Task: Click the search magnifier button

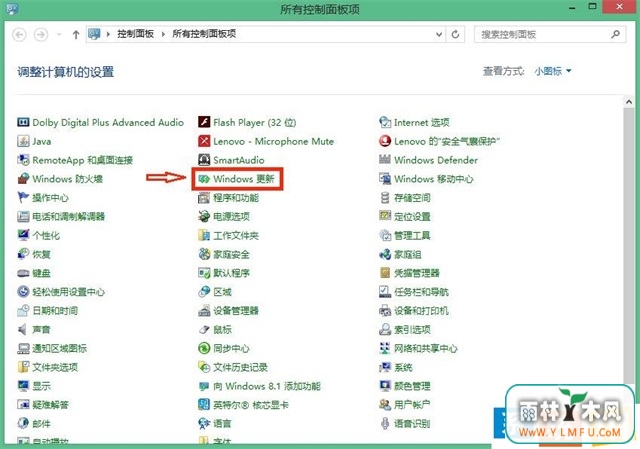Action: pos(616,34)
